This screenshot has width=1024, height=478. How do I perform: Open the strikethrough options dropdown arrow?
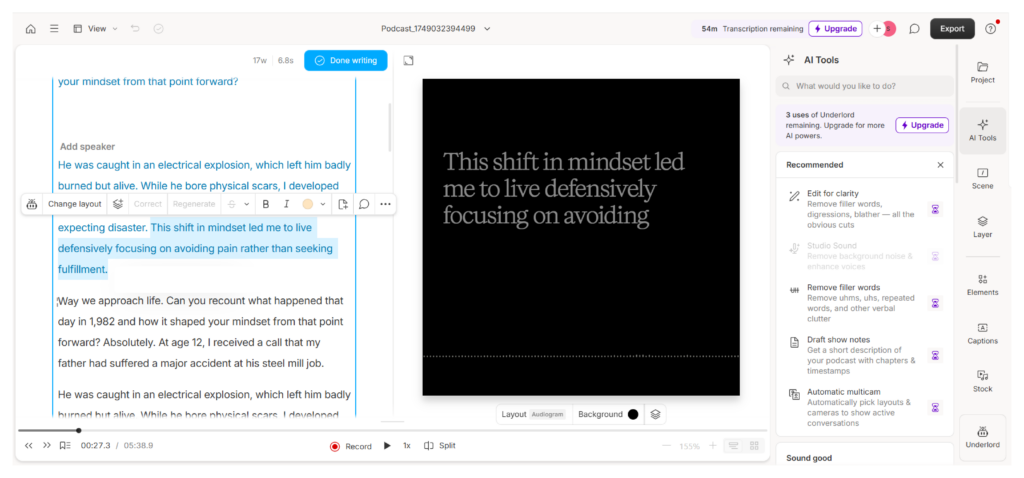[246, 204]
